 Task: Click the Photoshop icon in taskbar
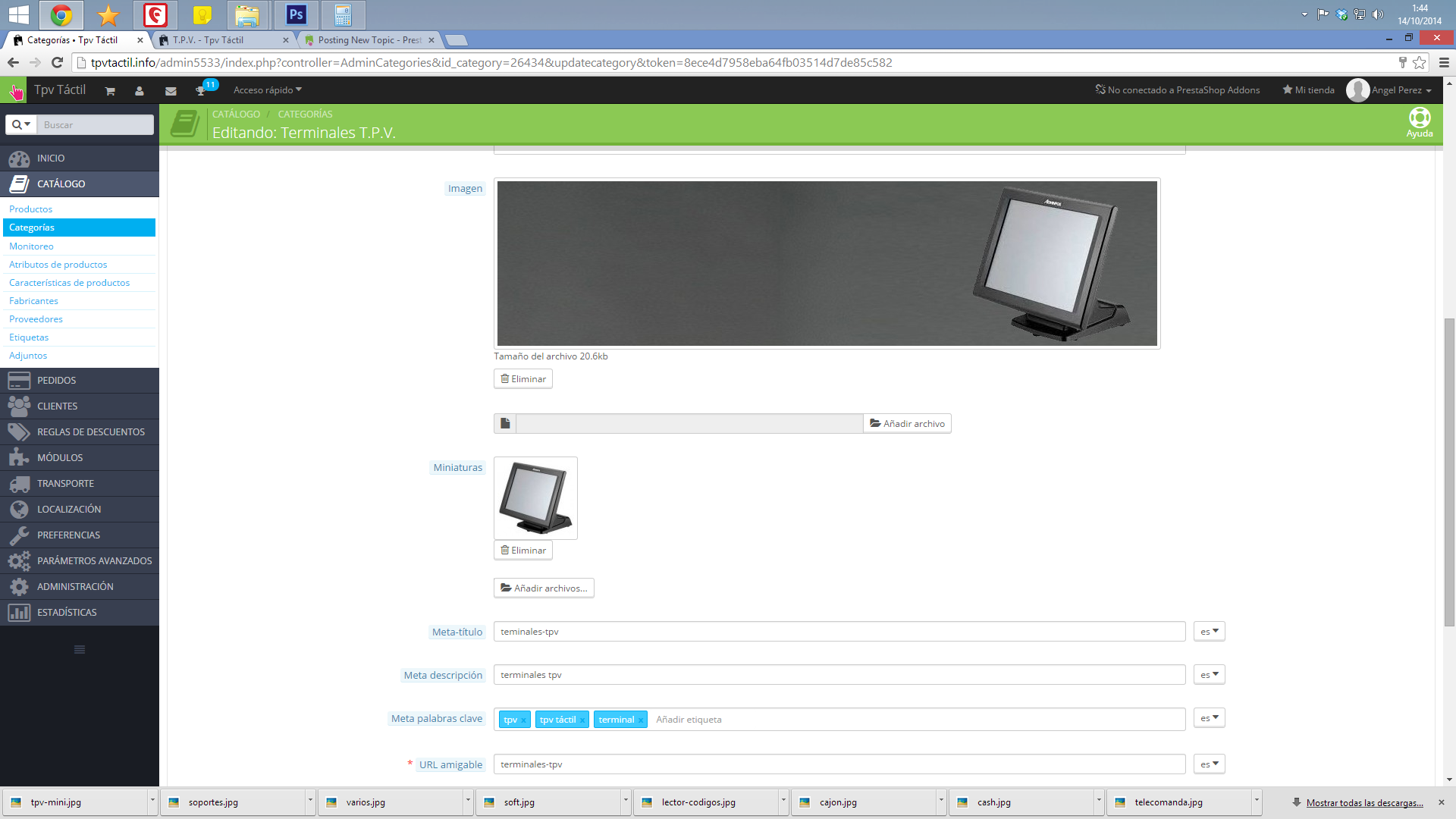coord(297,14)
